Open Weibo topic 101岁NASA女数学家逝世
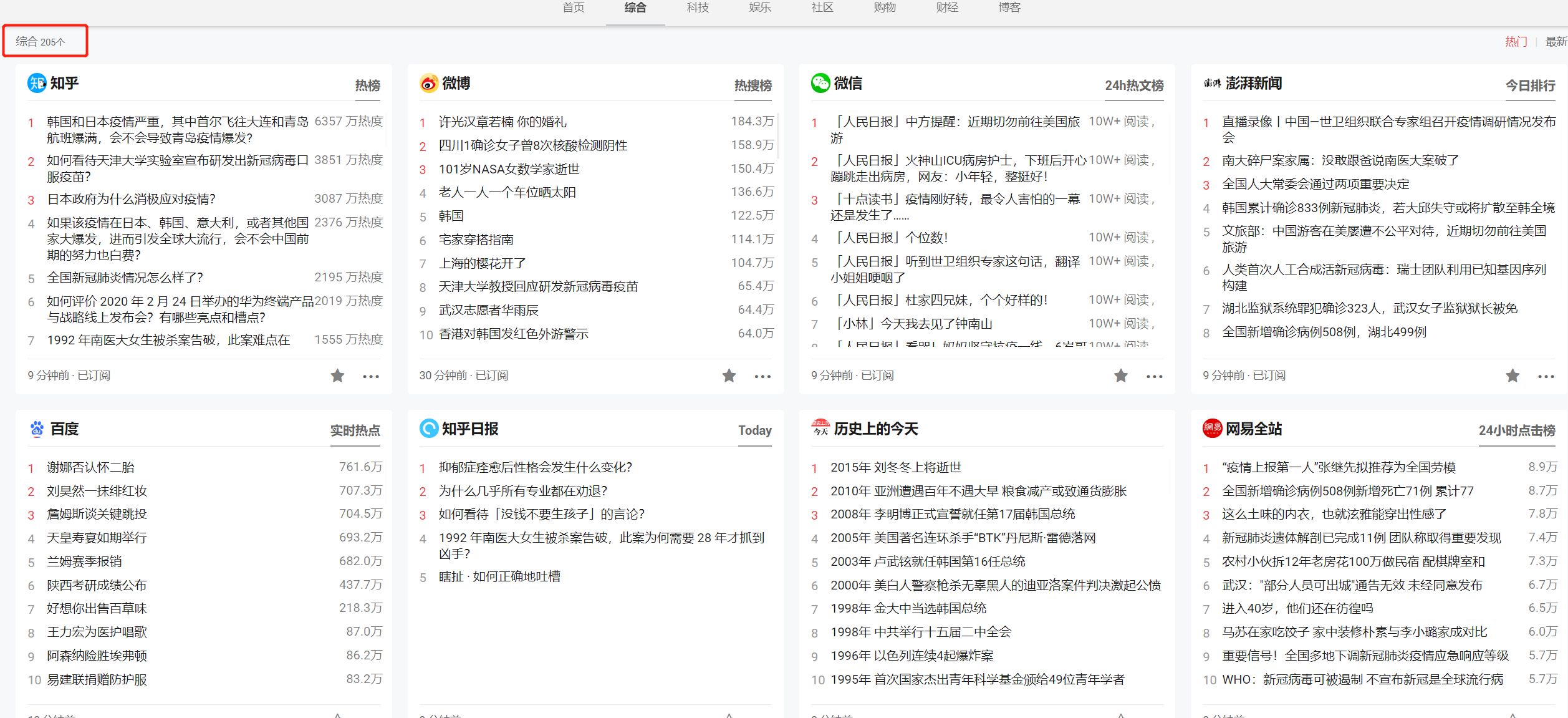This screenshot has height=718, width=1568. pos(509,169)
